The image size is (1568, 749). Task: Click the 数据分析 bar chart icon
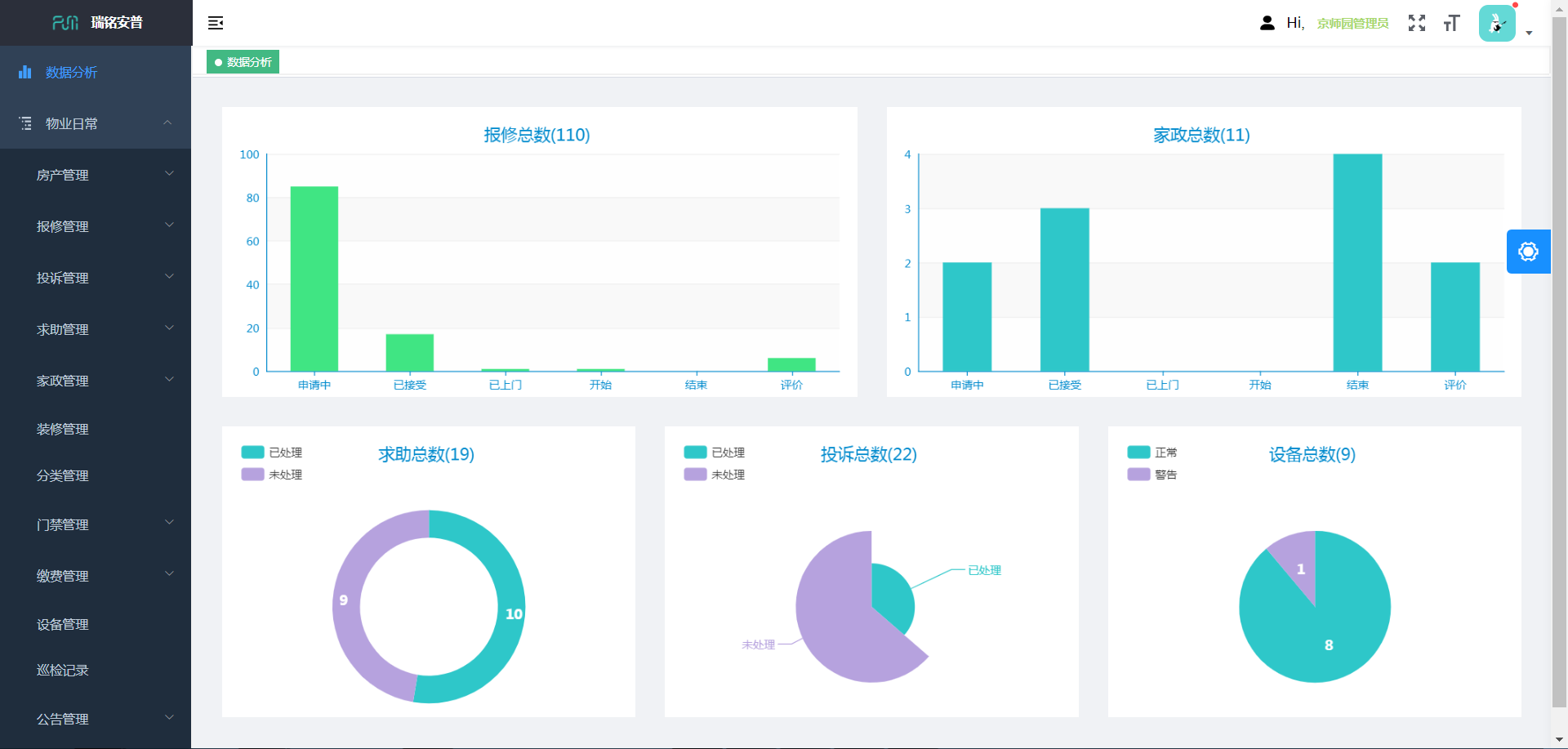[25, 72]
